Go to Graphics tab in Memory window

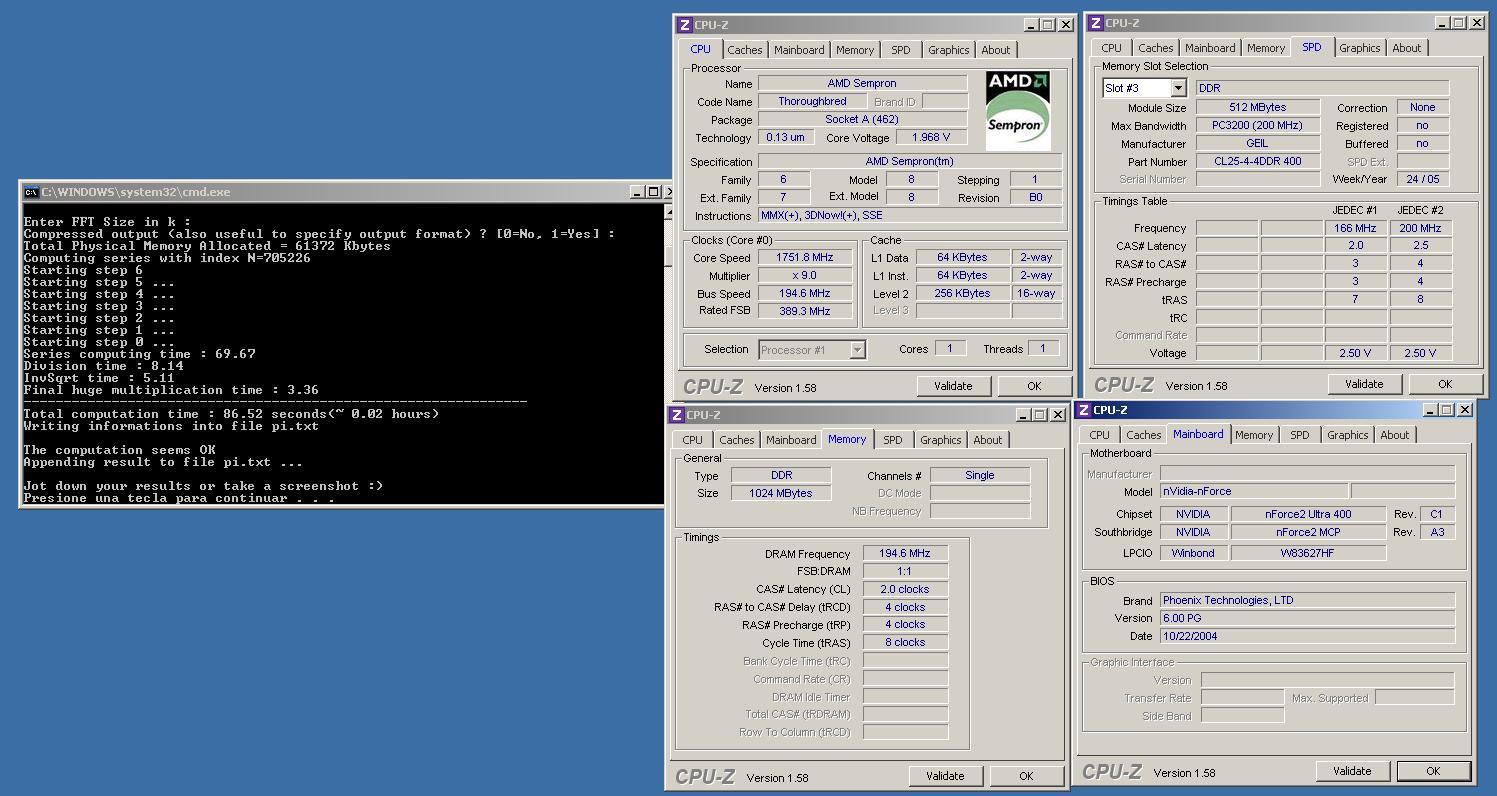tap(940, 440)
